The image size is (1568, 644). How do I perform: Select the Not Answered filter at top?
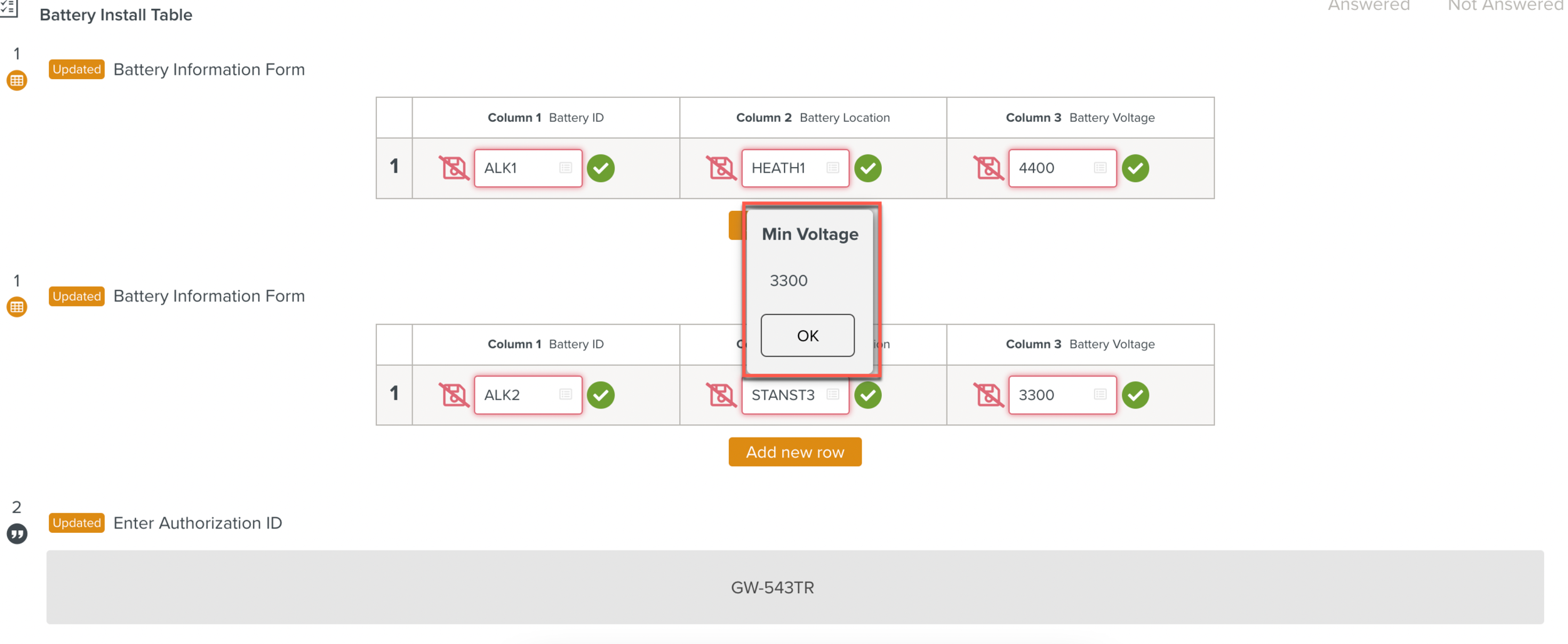pos(1505,6)
